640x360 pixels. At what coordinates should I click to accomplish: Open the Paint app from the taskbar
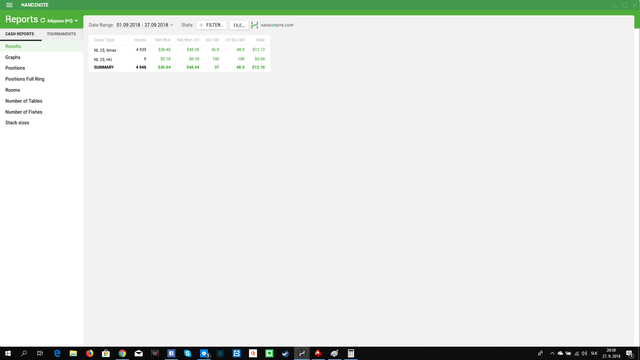point(334,353)
